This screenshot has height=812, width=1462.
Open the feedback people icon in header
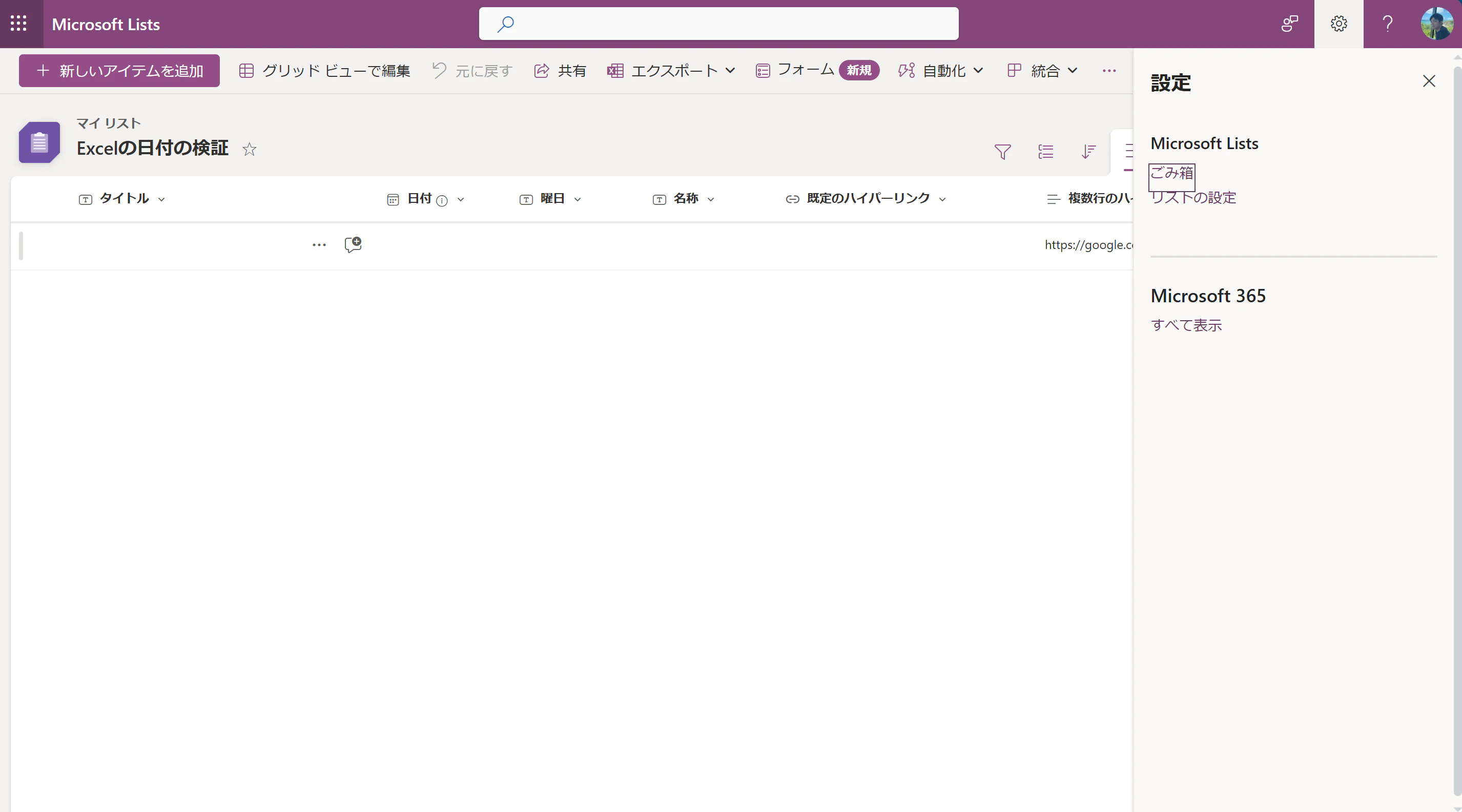coord(1289,23)
